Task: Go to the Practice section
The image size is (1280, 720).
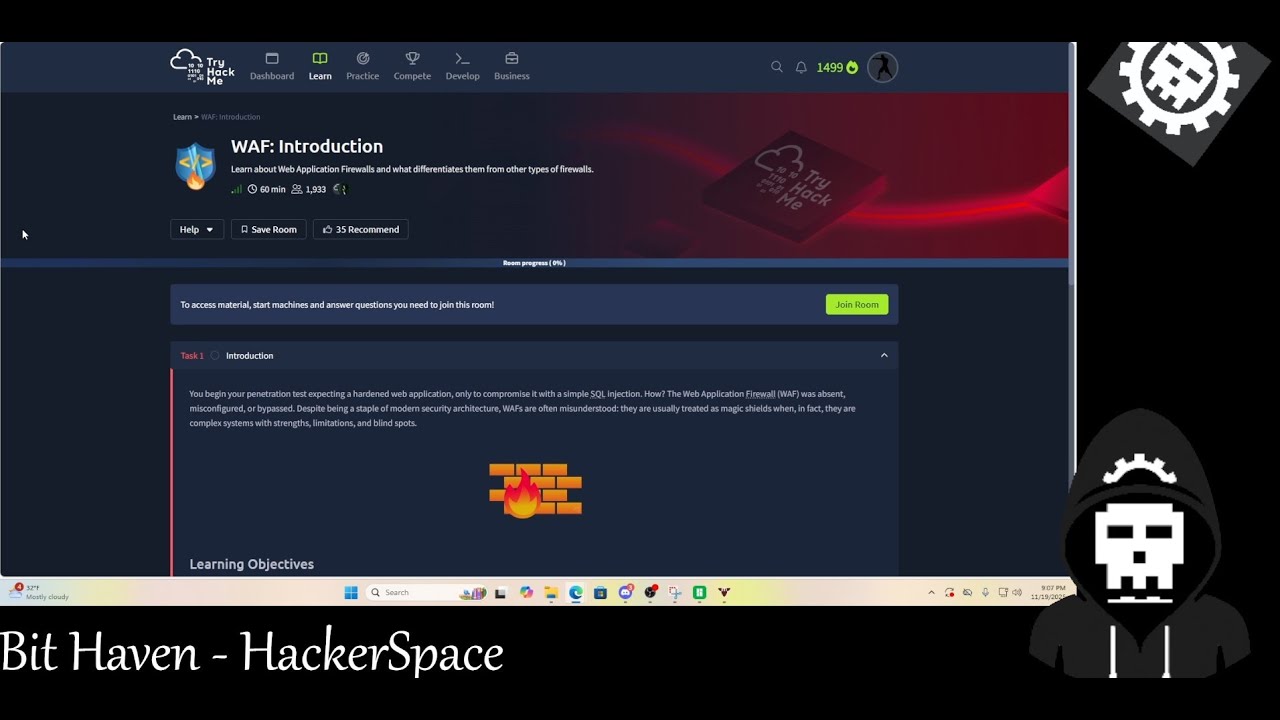Action: point(362,67)
